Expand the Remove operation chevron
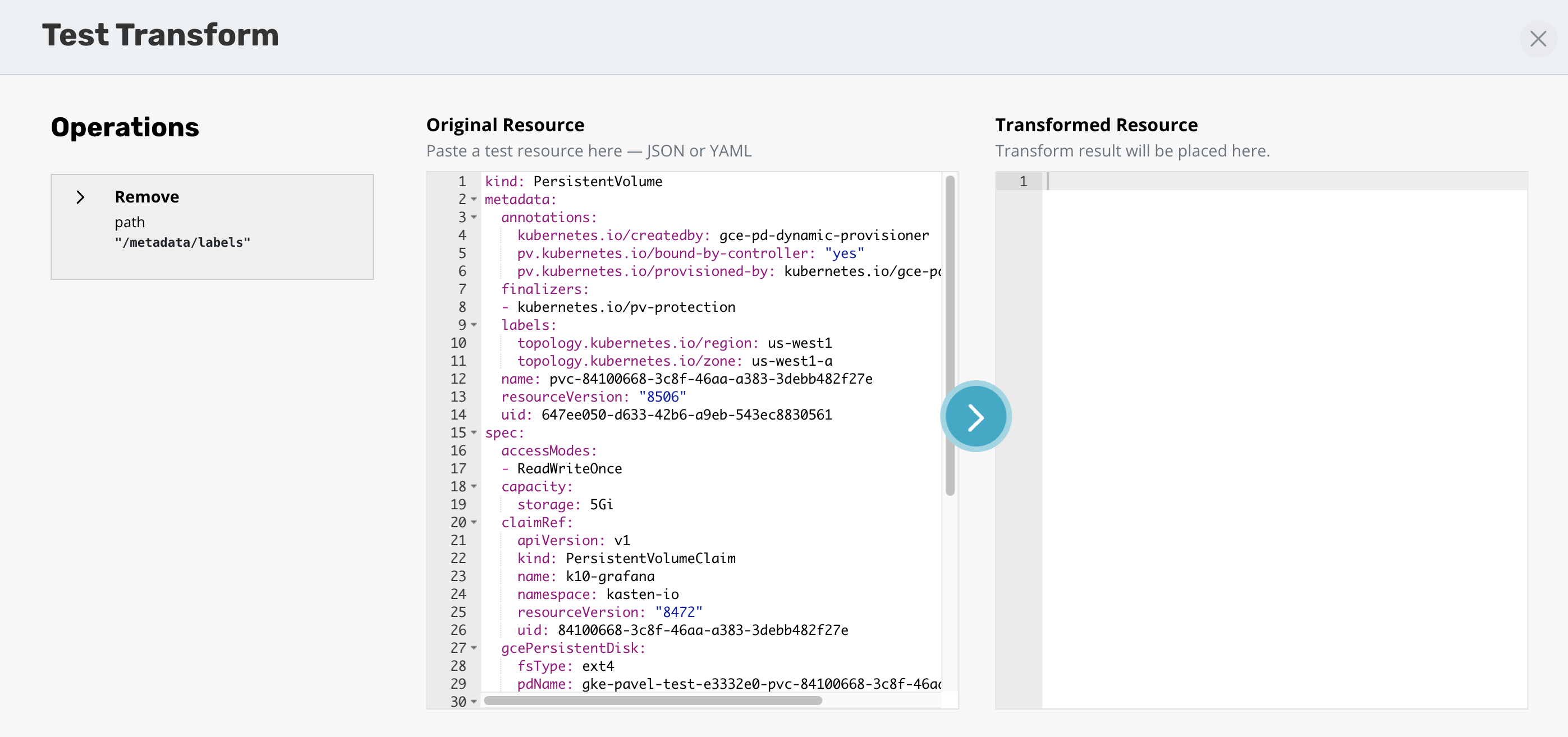Viewport: 1568px width, 737px height. pyautogui.click(x=80, y=197)
